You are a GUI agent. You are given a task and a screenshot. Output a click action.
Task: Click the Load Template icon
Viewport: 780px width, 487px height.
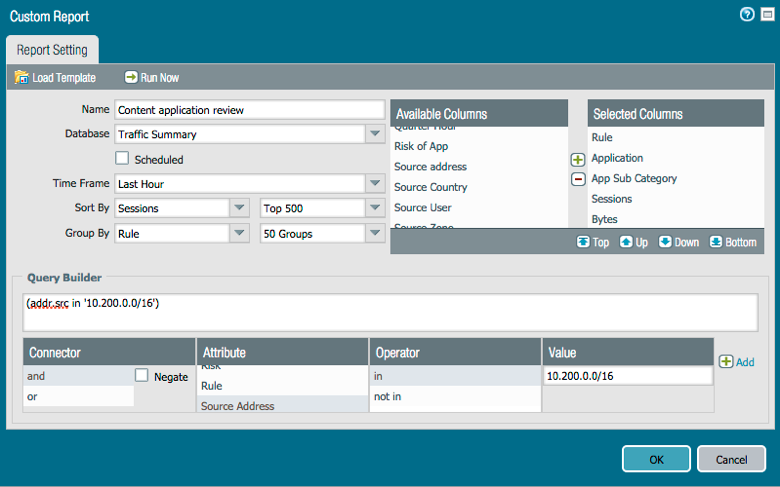coord(22,77)
